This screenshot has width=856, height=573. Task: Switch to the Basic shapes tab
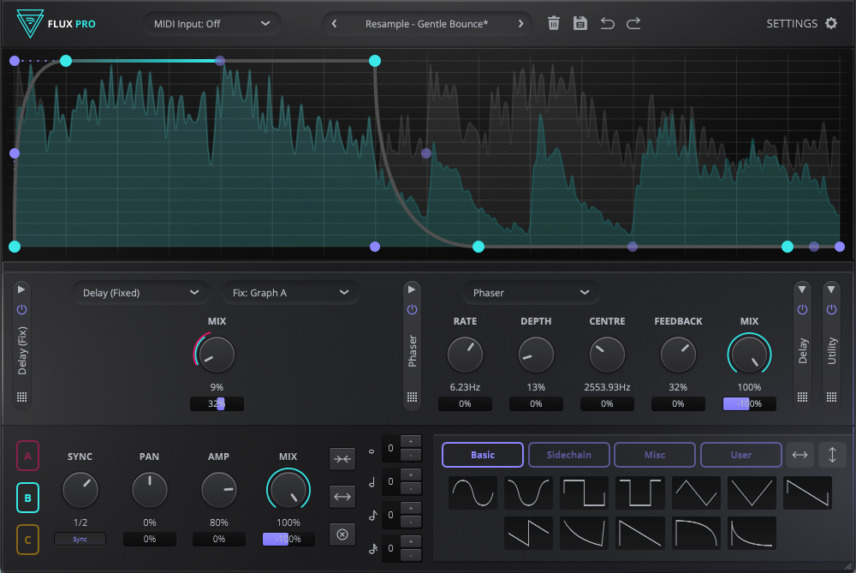click(x=483, y=455)
